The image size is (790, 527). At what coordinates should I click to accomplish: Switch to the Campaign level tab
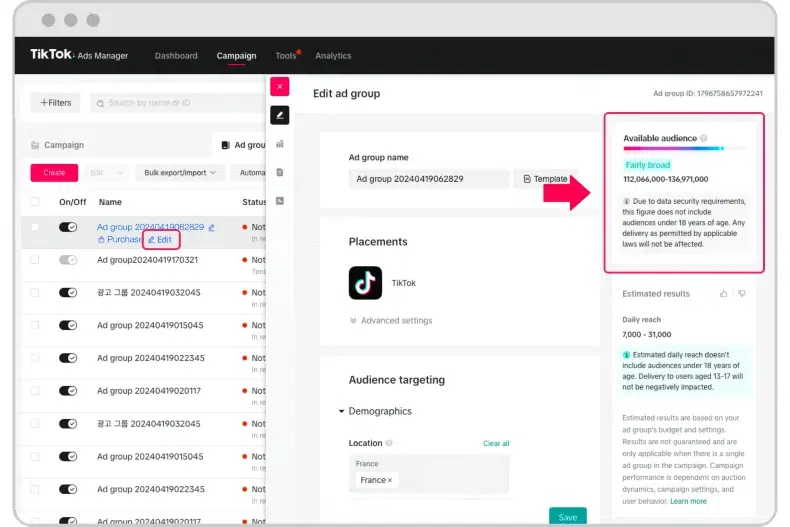57,145
